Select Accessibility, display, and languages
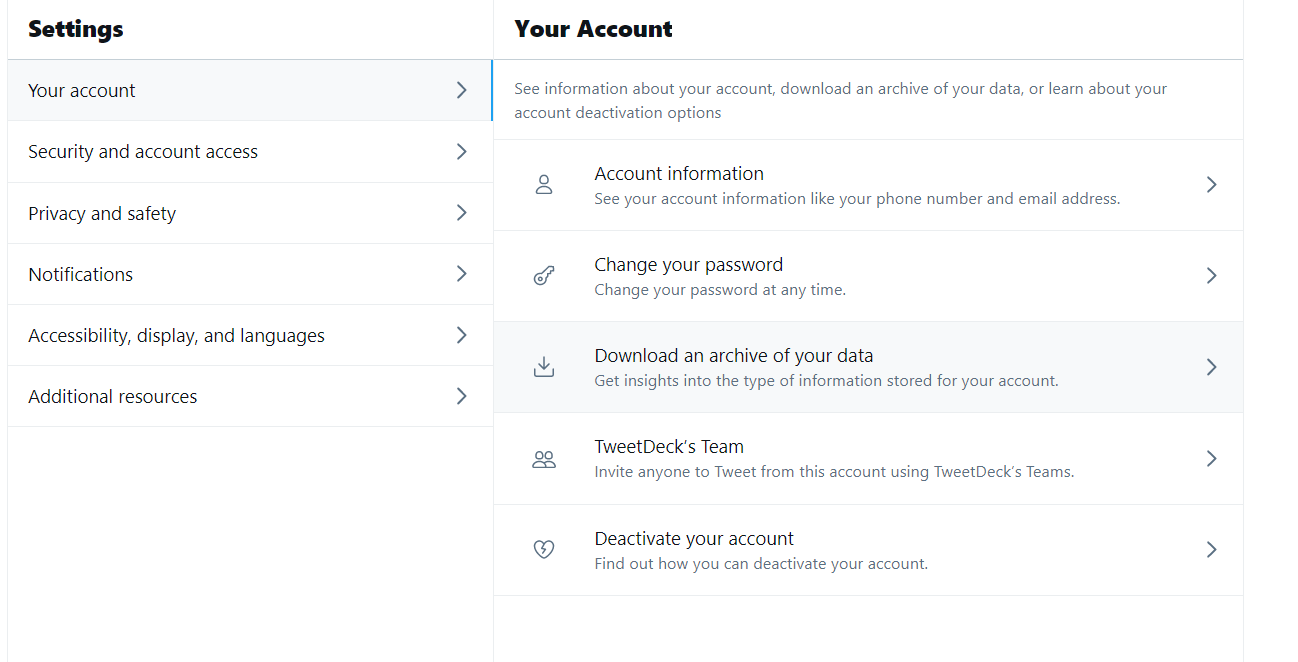This screenshot has height=662, width=1298. coord(250,335)
